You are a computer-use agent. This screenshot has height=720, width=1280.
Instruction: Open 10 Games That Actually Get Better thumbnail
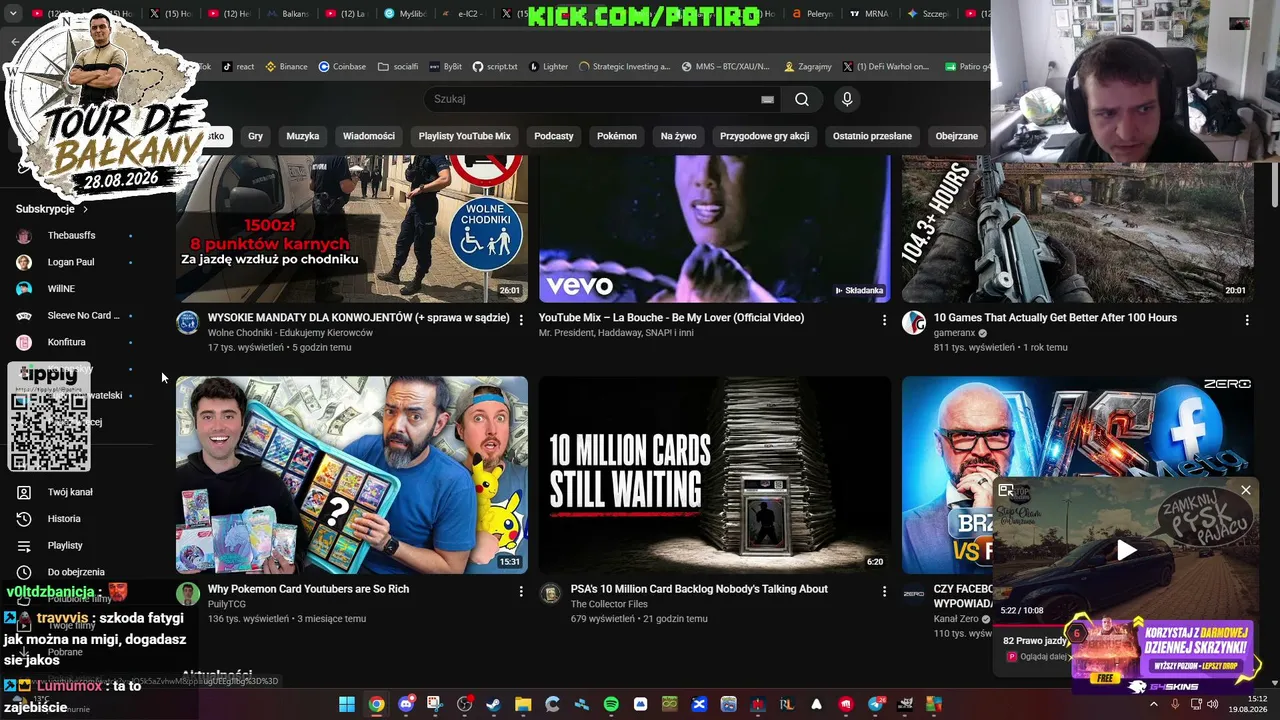pyautogui.click(x=1078, y=229)
